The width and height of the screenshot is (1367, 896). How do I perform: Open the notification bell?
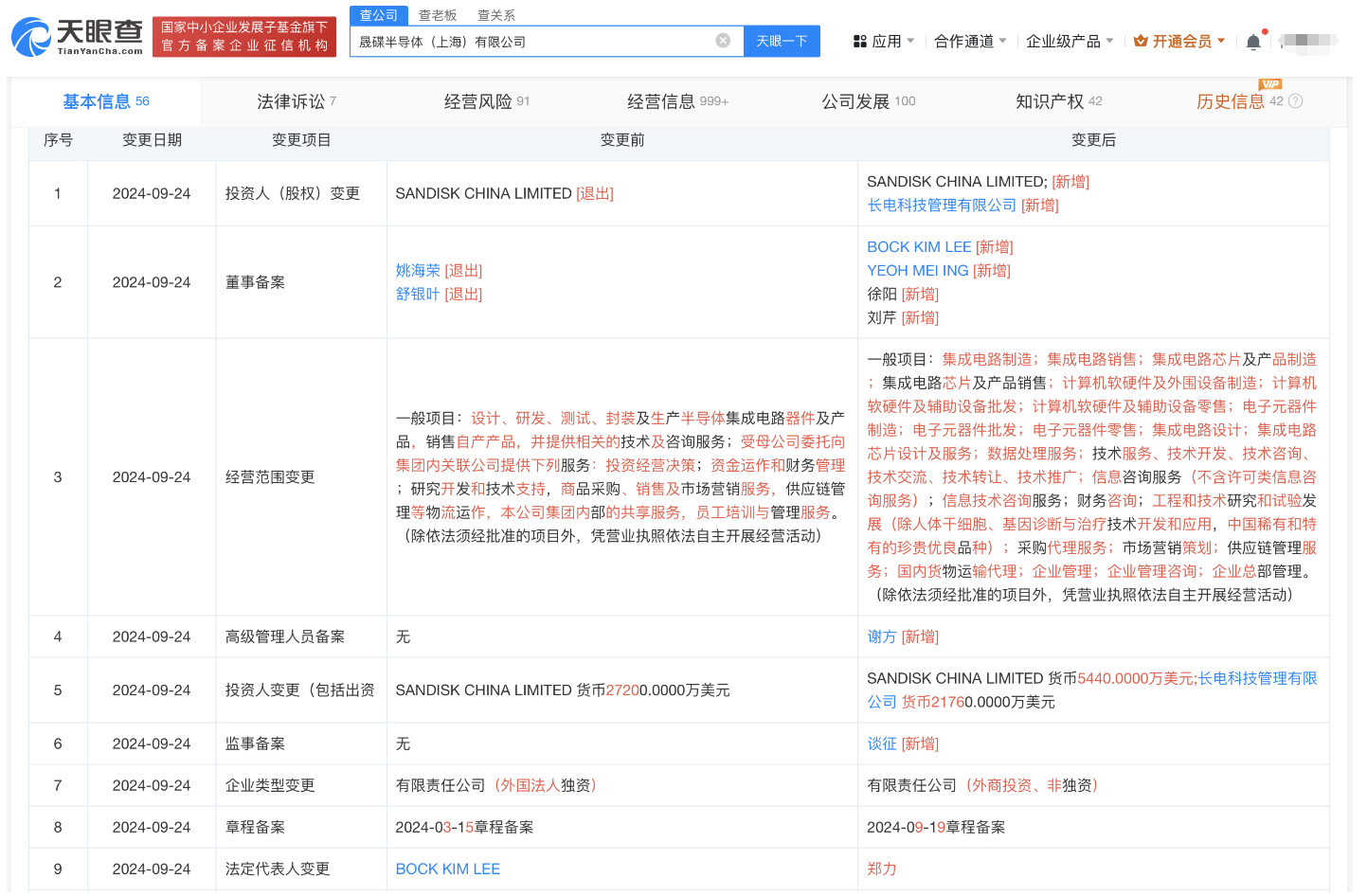[x=1253, y=42]
